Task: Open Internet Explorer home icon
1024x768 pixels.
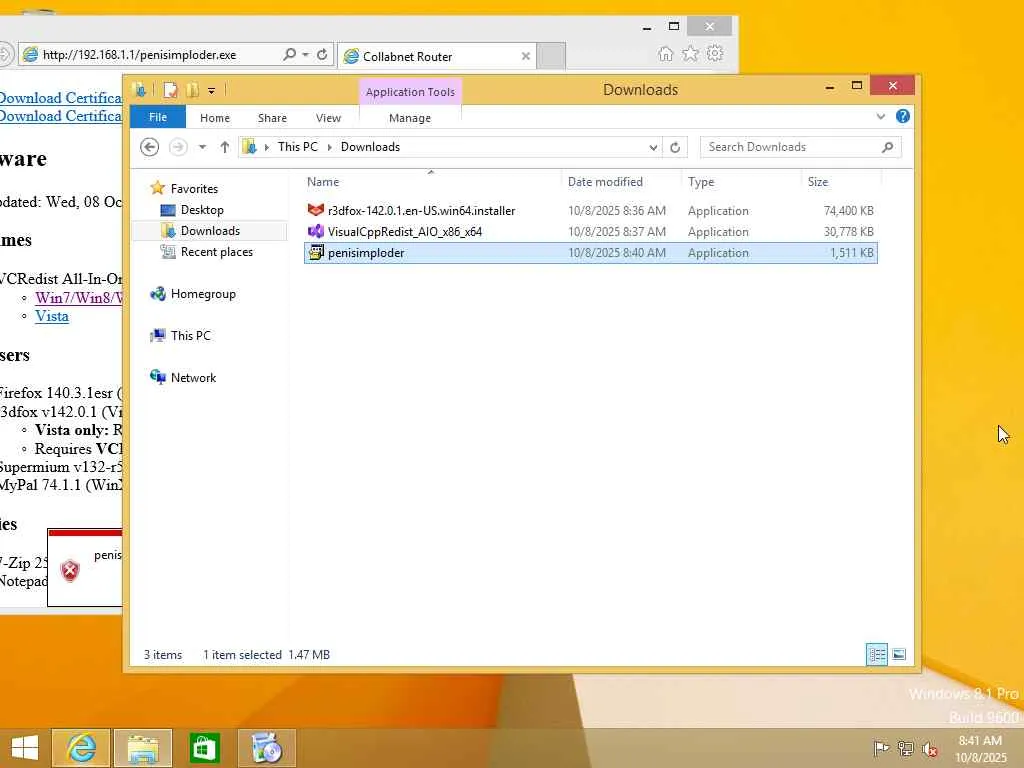Action: coord(665,54)
